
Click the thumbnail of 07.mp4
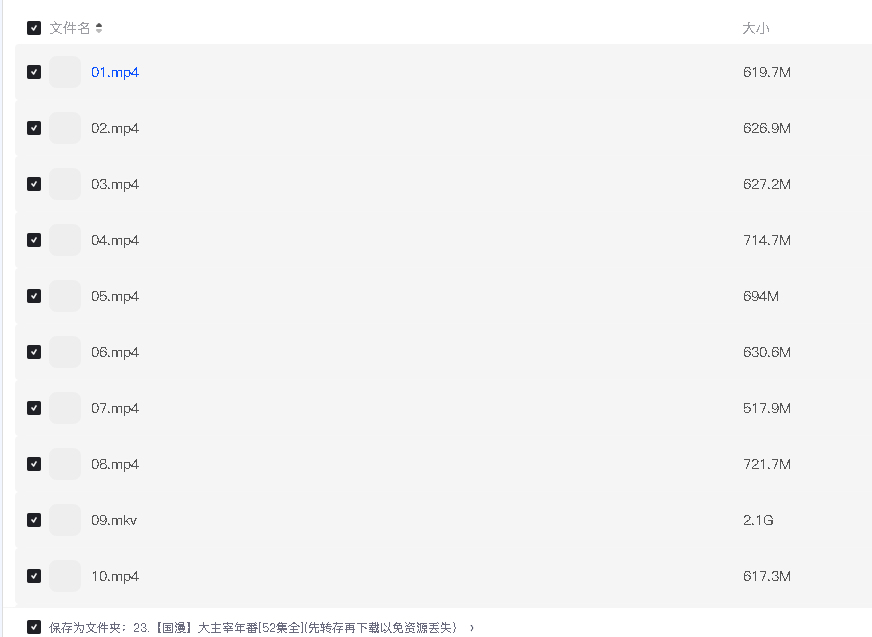(65, 408)
